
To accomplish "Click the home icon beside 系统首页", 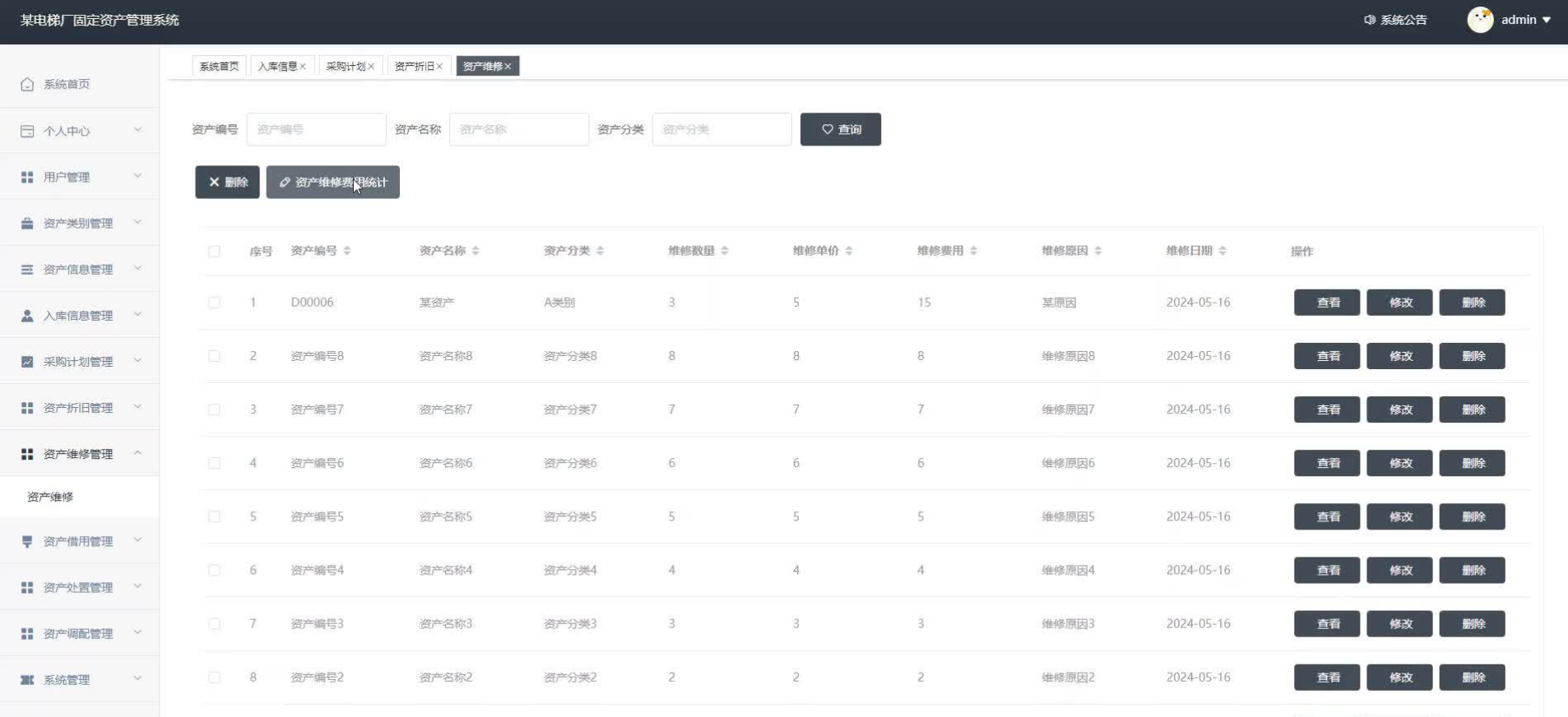I will pyautogui.click(x=27, y=84).
